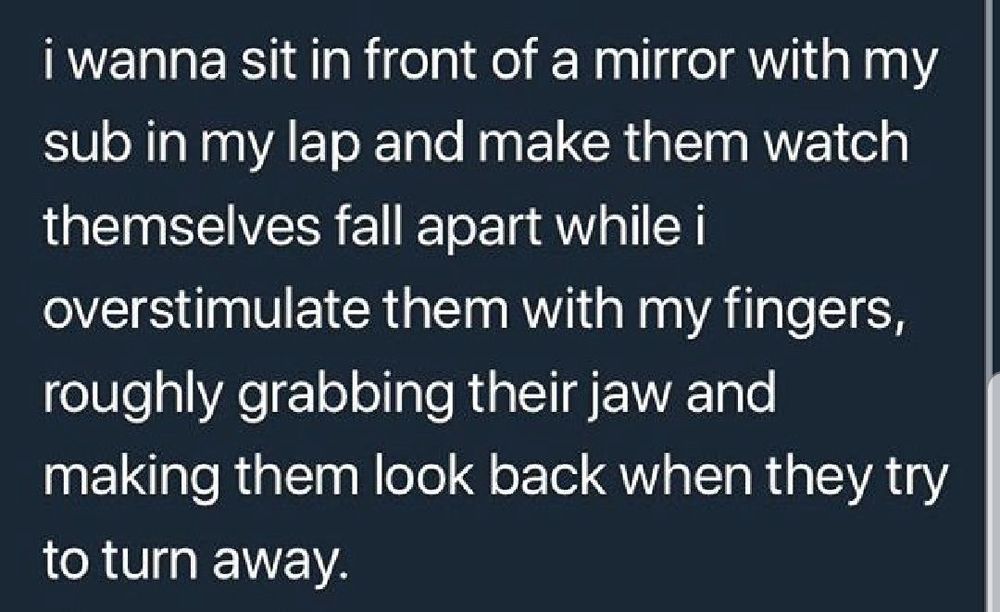Click the word "themselves" in the post

[182, 228]
